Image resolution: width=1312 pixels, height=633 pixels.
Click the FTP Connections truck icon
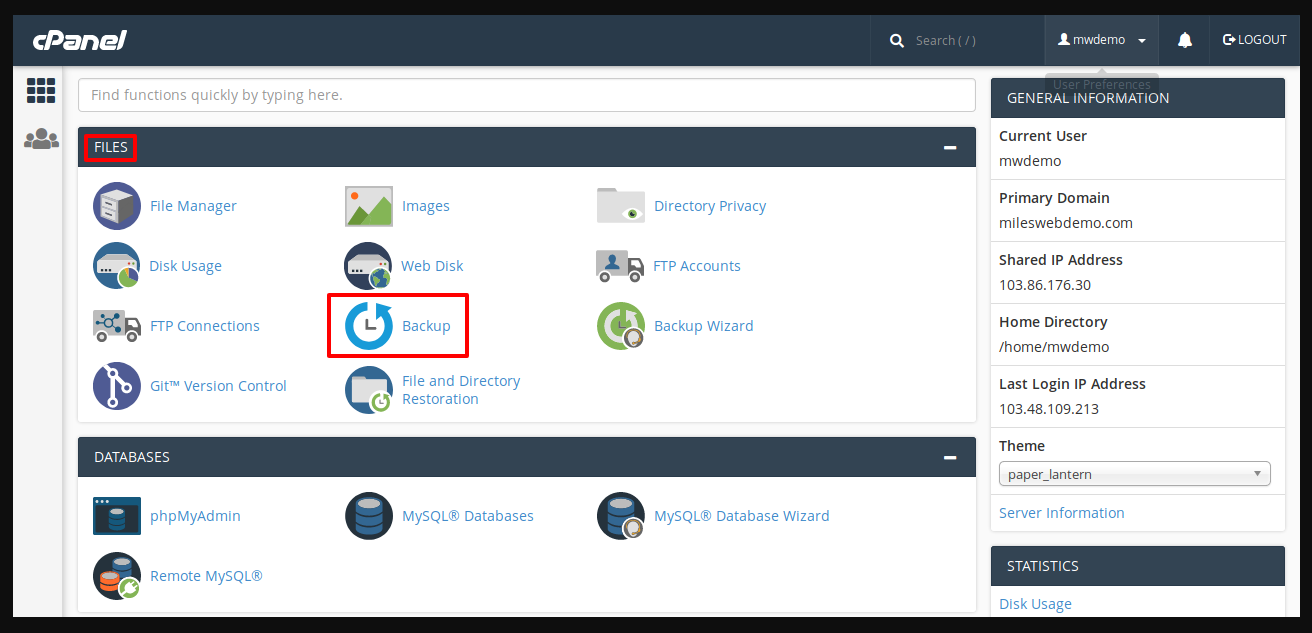(117, 326)
